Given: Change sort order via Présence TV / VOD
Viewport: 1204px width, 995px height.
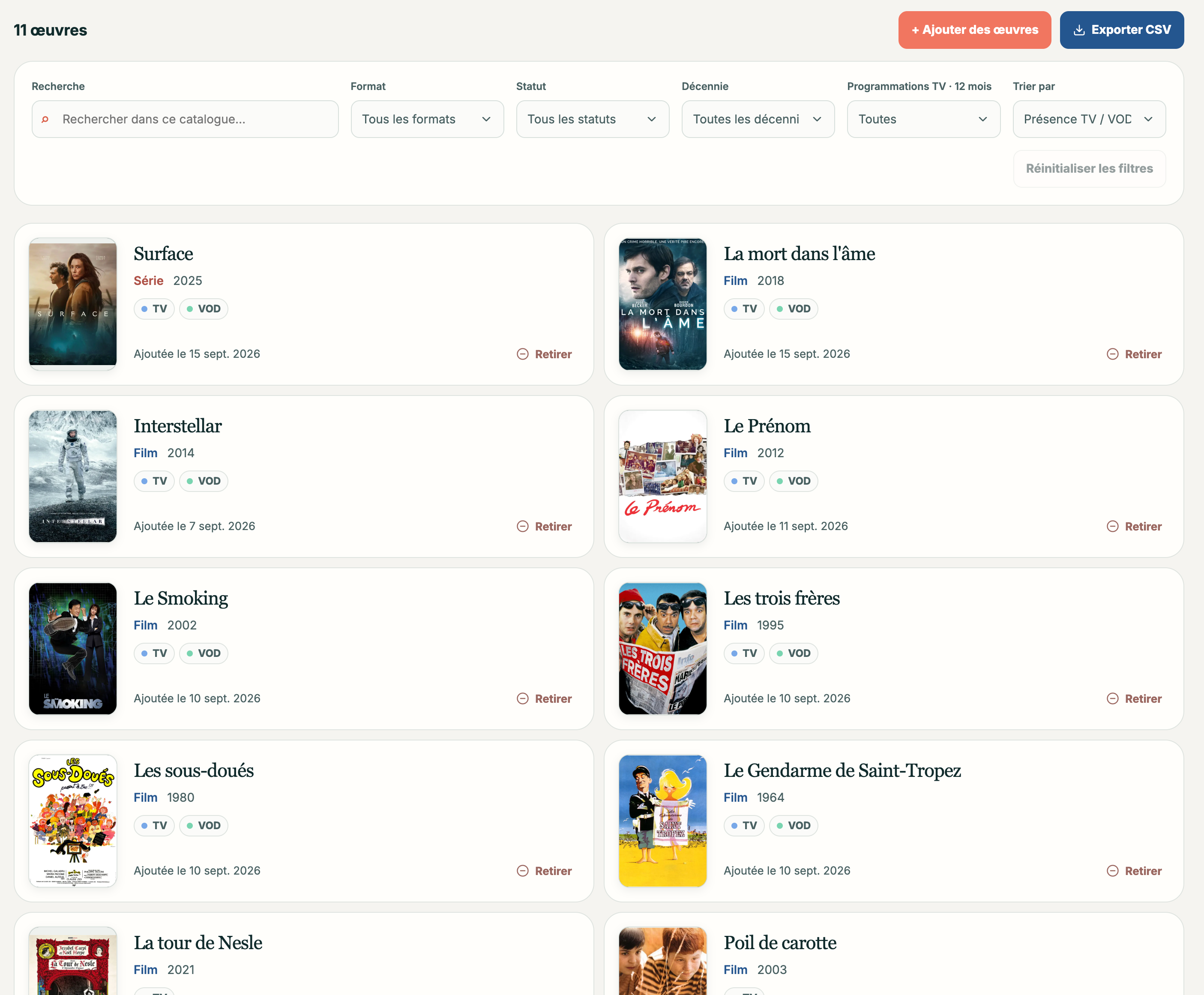Looking at the screenshot, I should coord(1089,119).
